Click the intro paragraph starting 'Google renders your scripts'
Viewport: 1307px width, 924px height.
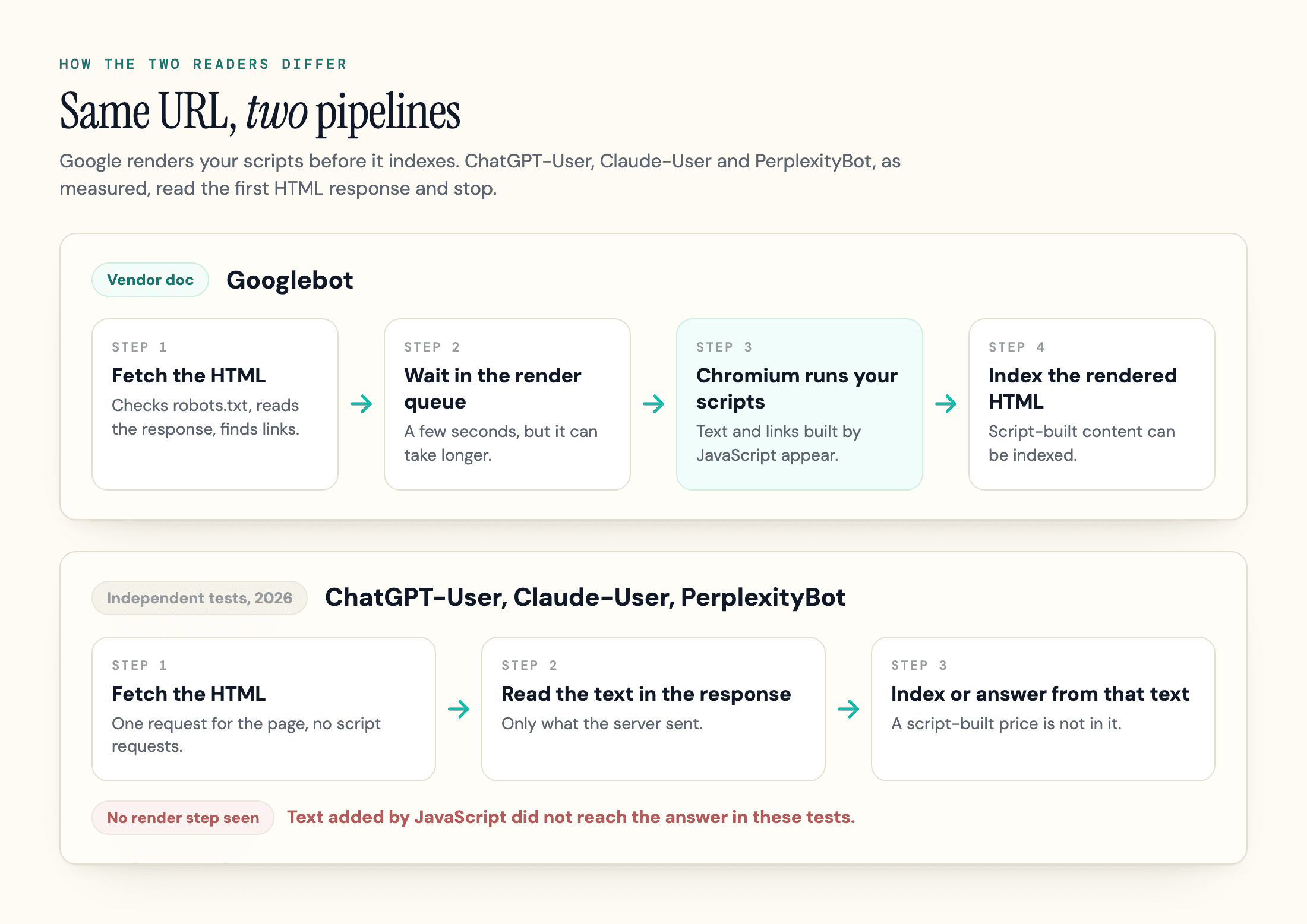[x=480, y=175]
